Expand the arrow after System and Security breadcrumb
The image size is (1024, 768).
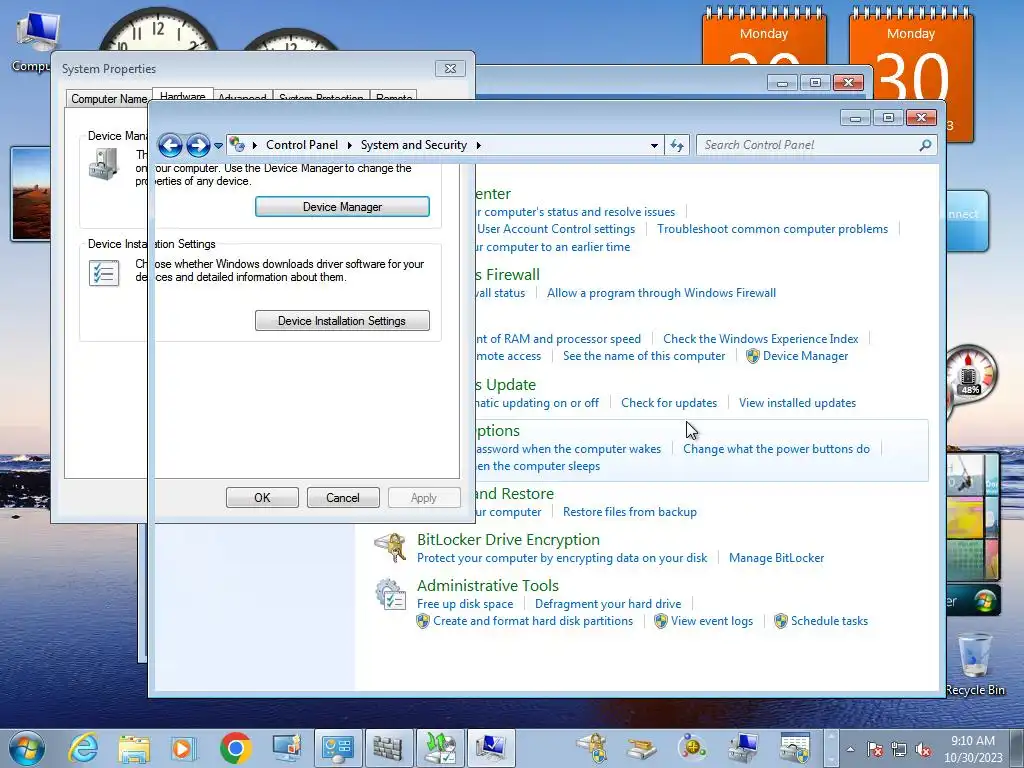479,145
